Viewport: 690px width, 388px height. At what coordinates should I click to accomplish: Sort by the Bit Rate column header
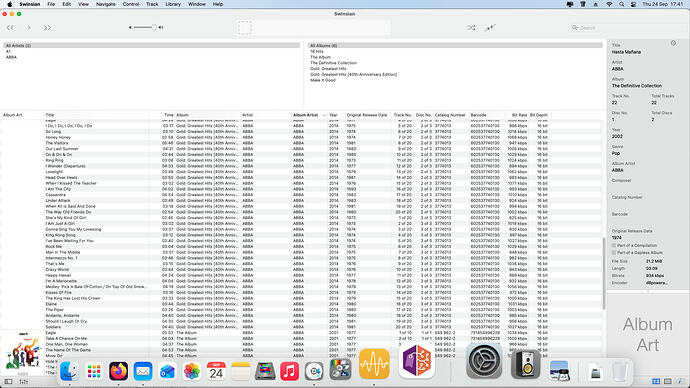click(516, 115)
